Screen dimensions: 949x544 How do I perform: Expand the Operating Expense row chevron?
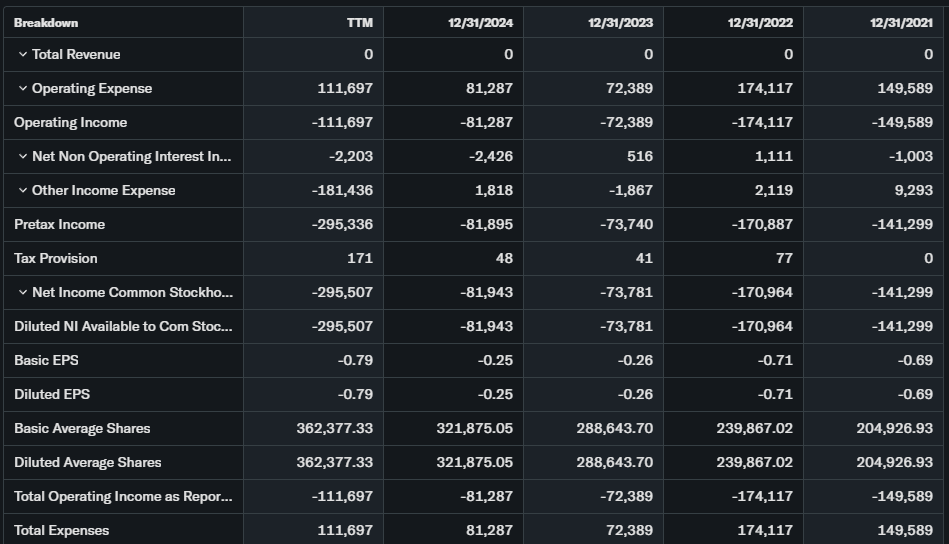[x=23, y=88]
